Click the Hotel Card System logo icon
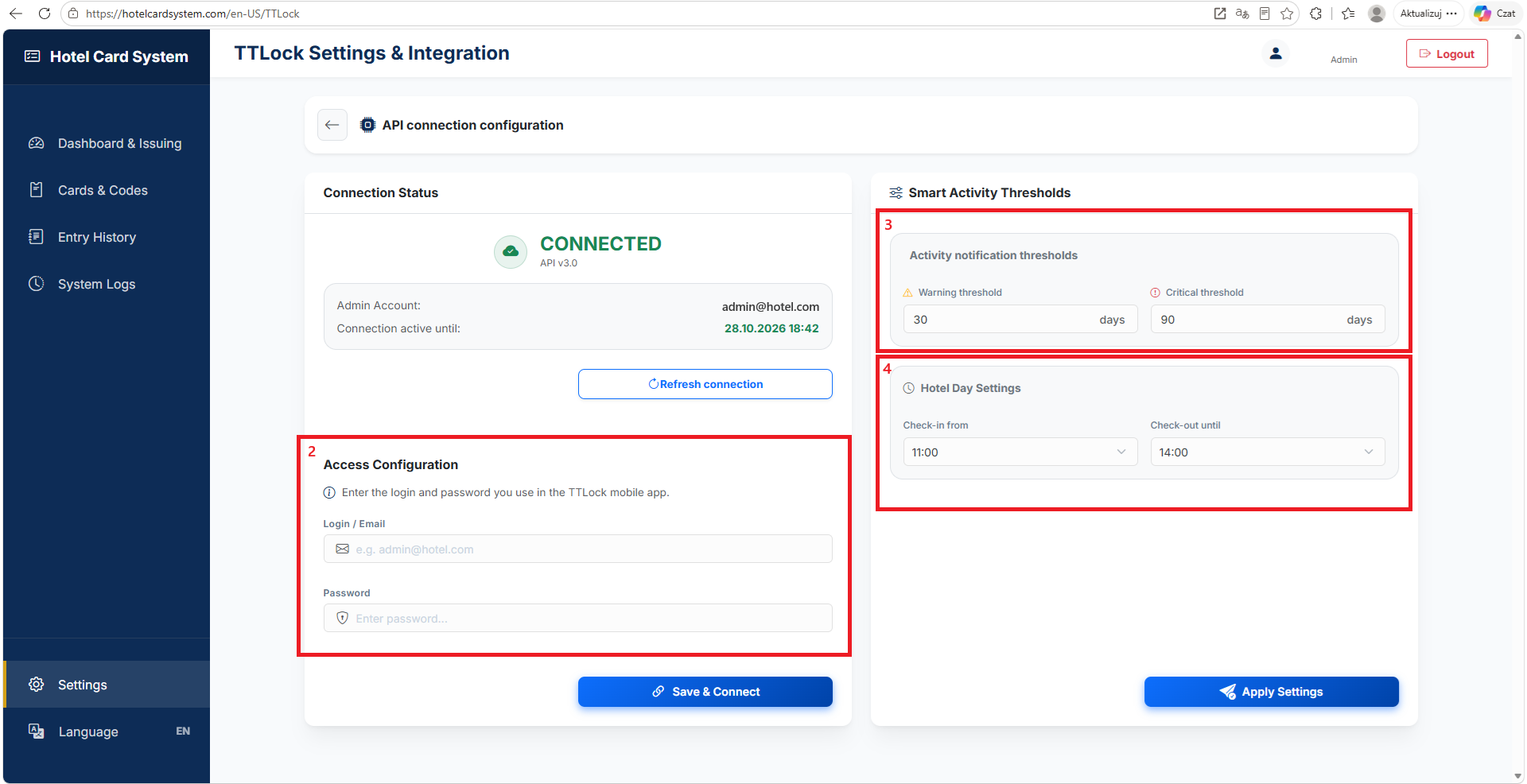Screen dimensions: 1527x784 point(33,56)
